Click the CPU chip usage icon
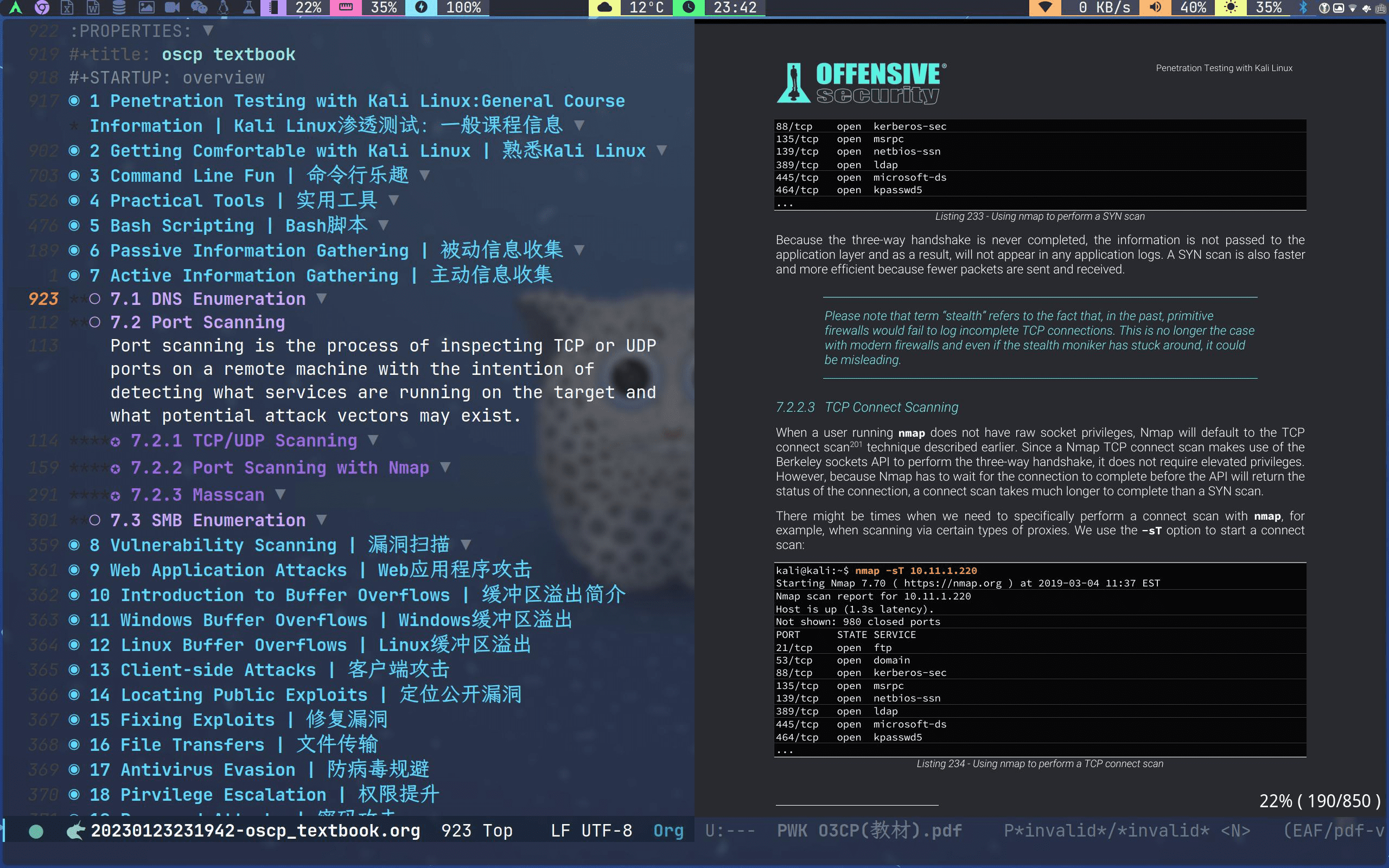The image size is (1389, 868). pyautogui.click(x=273, y=8)
